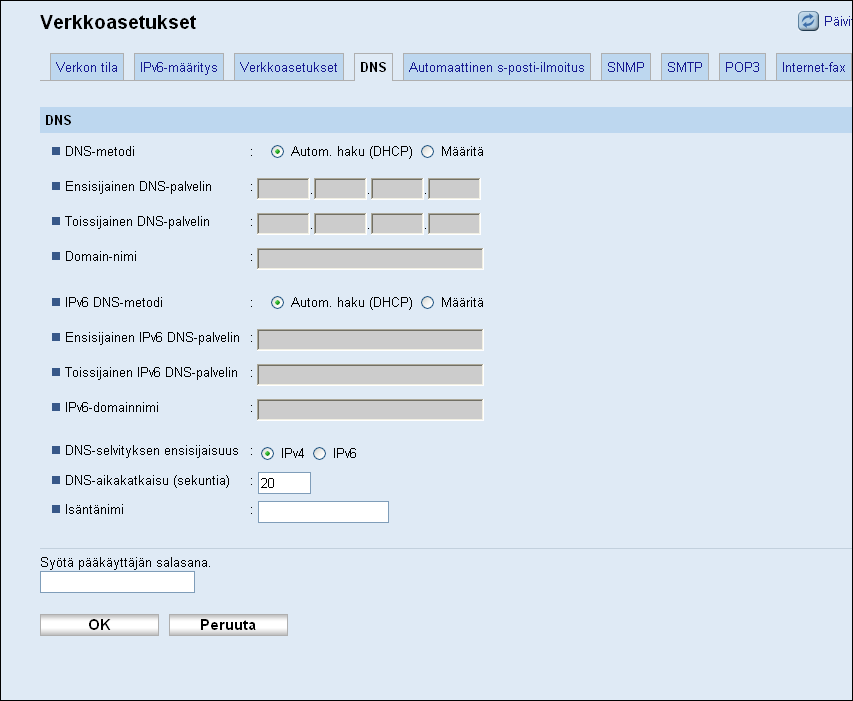This screenshot has height=701, width=853.
Task: Click fourth octet of Toissijainen DNS-palvelin
Action: [454, 224]
